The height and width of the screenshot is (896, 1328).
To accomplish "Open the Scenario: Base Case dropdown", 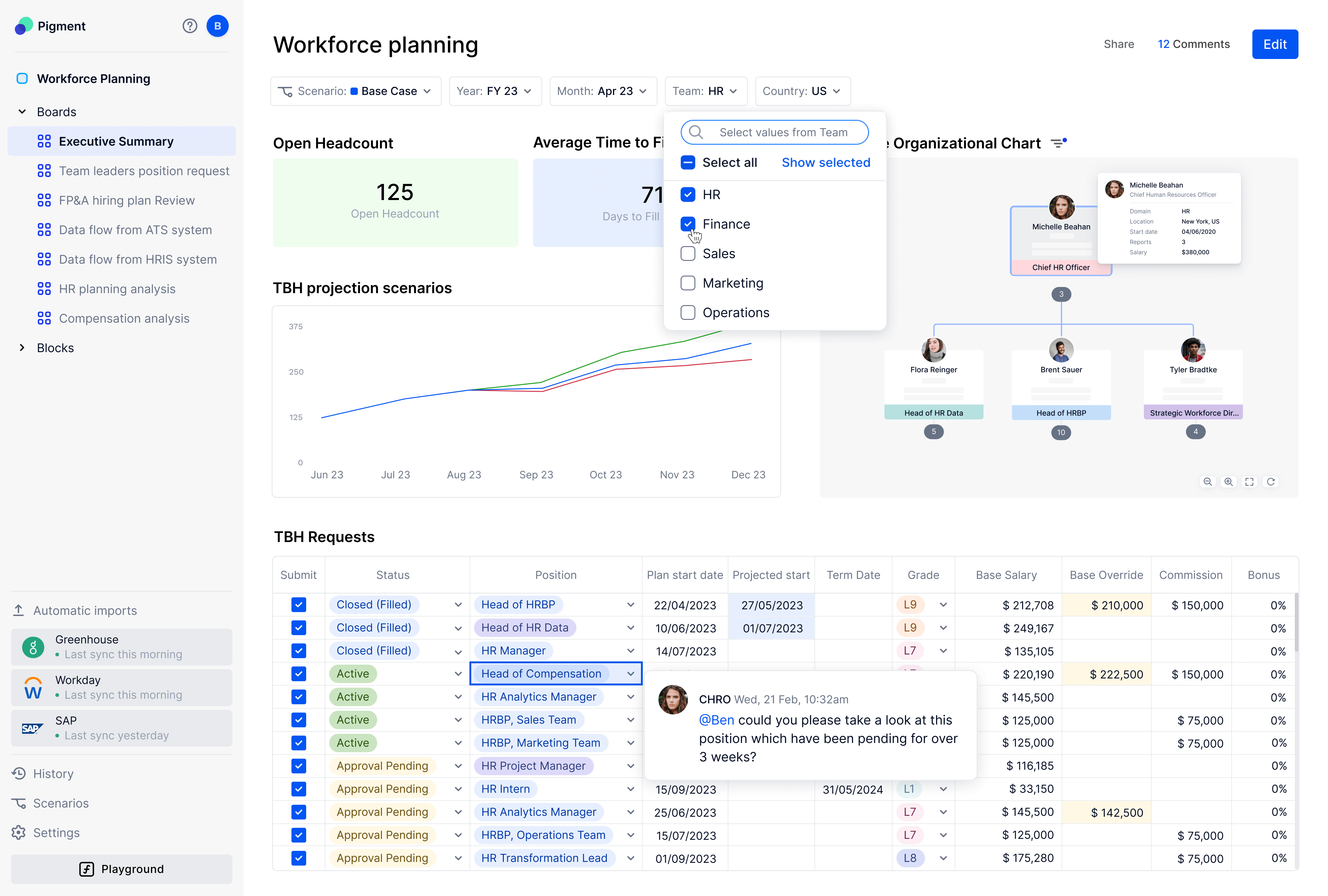I will [355, 91].
